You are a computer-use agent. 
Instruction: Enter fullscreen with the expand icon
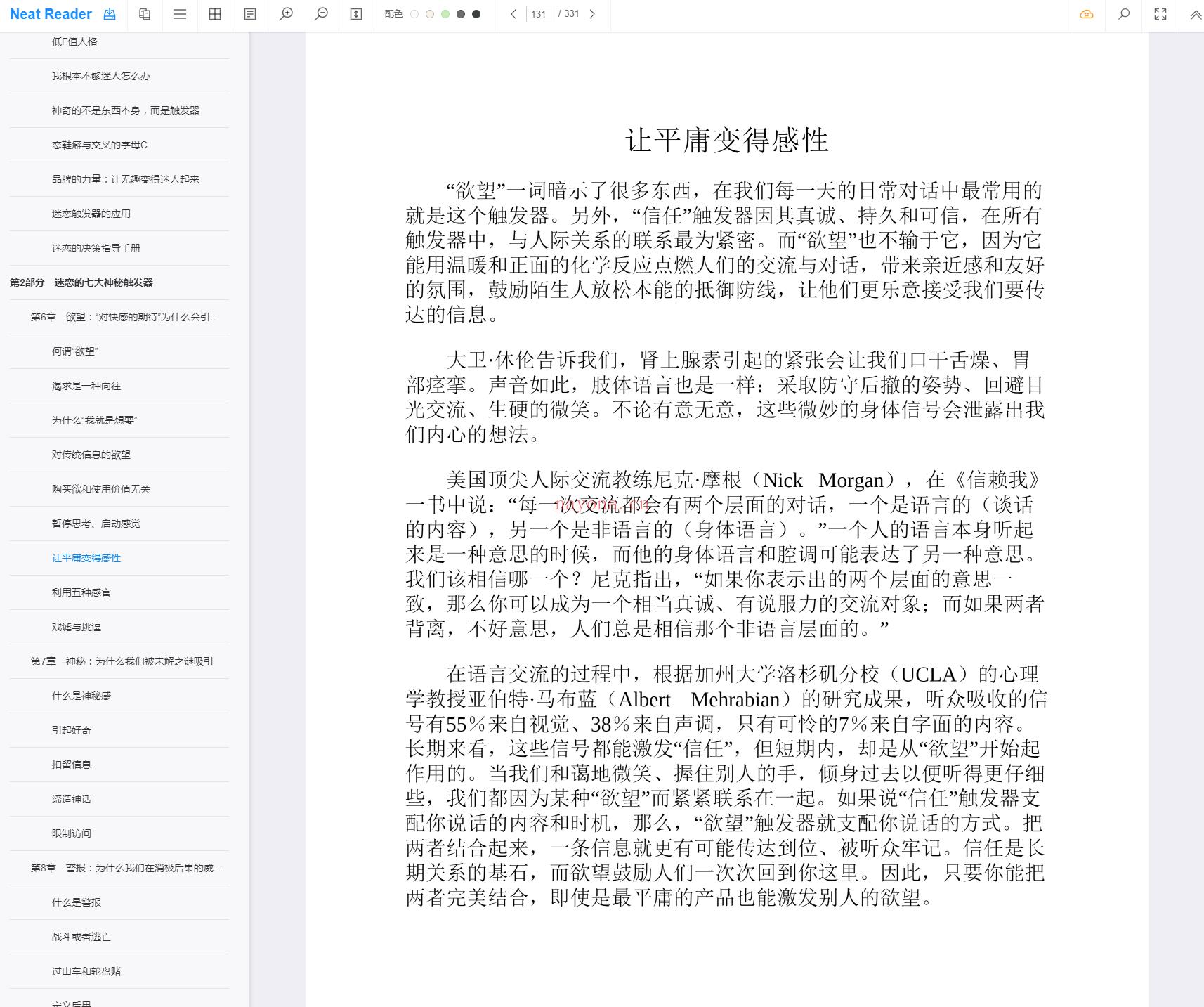(1160, 14)
